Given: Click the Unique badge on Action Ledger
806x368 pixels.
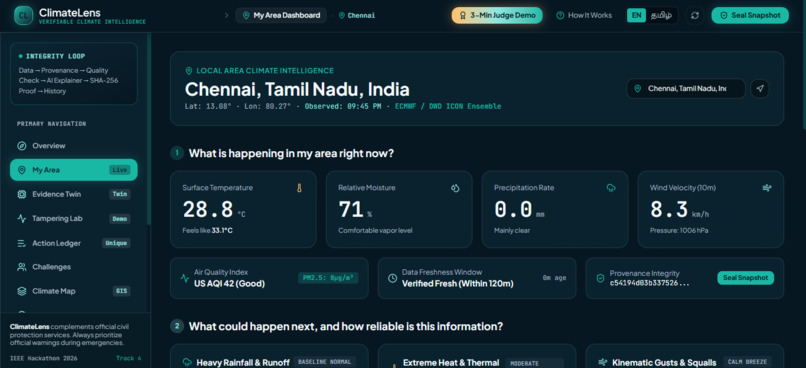Looking at the screenshot, I should click(116, 243).
